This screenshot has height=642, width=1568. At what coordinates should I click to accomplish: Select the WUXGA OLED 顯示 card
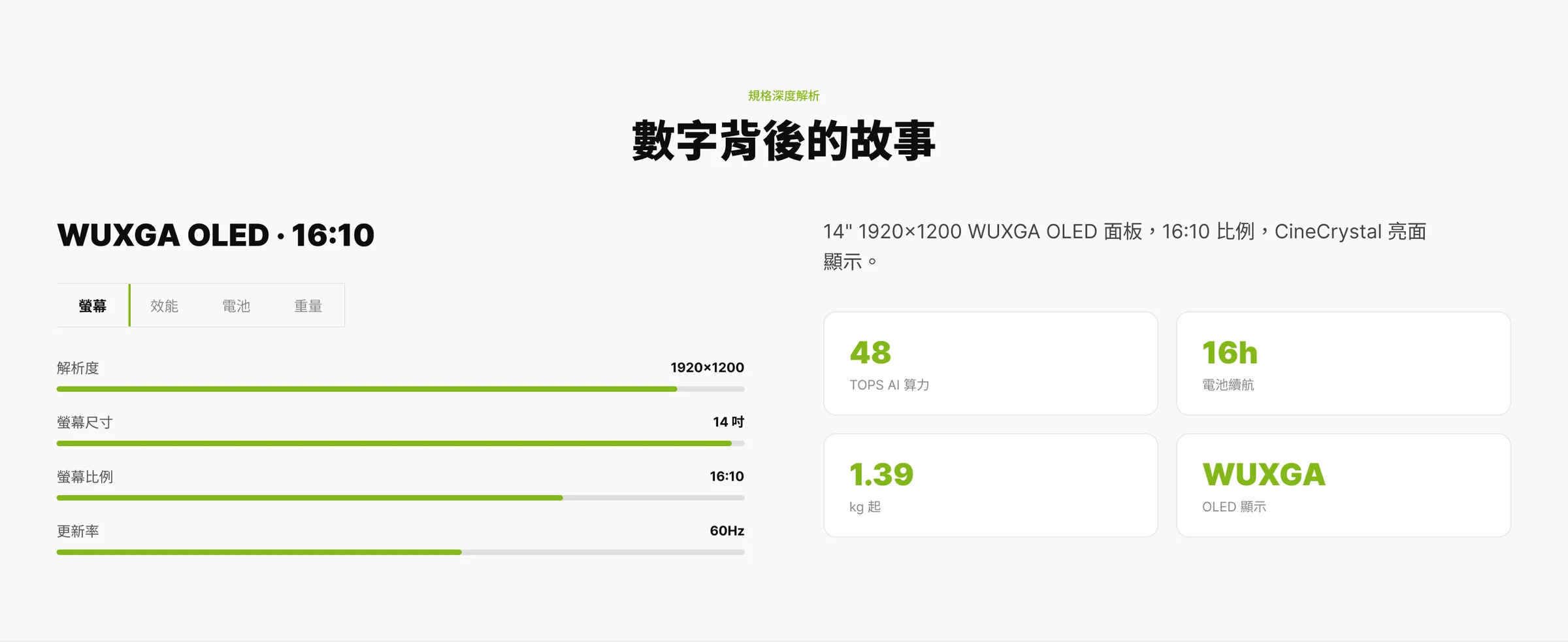coord(1343,485)
